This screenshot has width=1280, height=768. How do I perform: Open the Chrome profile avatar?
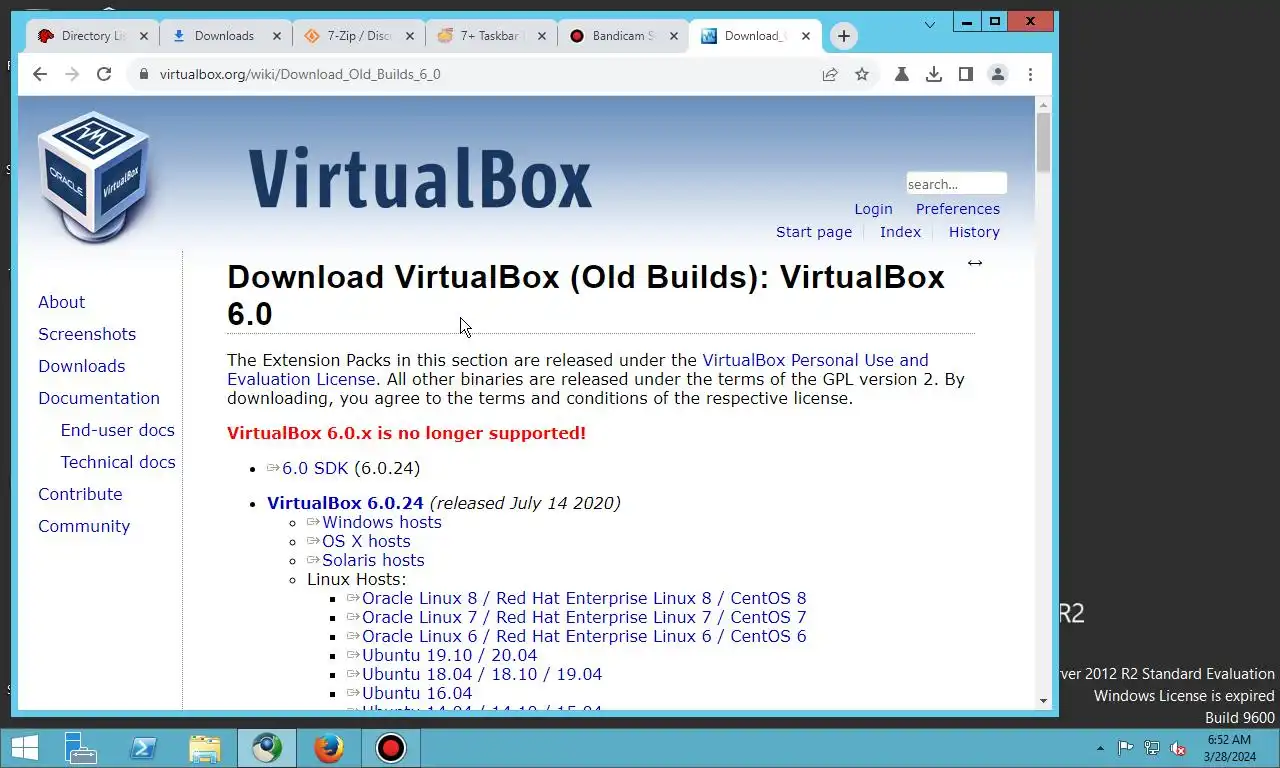[x=998, y=74]
